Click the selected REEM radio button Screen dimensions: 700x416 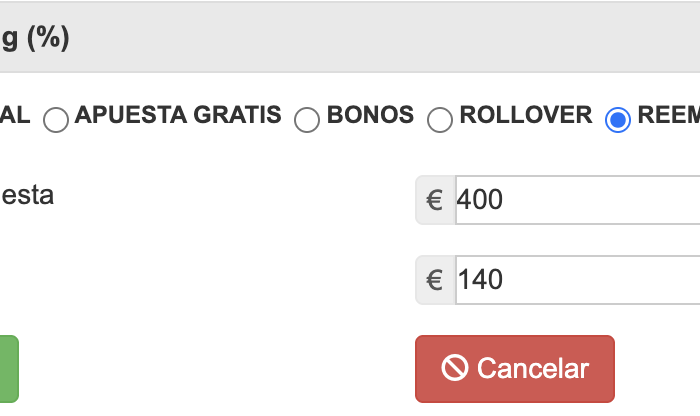(x=618, y=120)
